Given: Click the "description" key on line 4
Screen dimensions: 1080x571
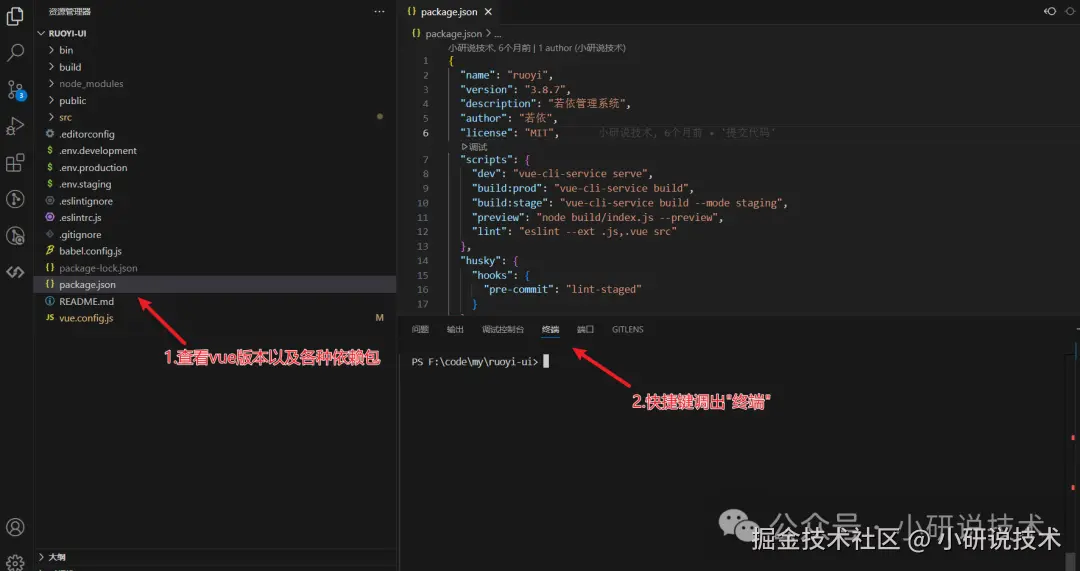Looking at the screenshot, I should tap(497, 103).
